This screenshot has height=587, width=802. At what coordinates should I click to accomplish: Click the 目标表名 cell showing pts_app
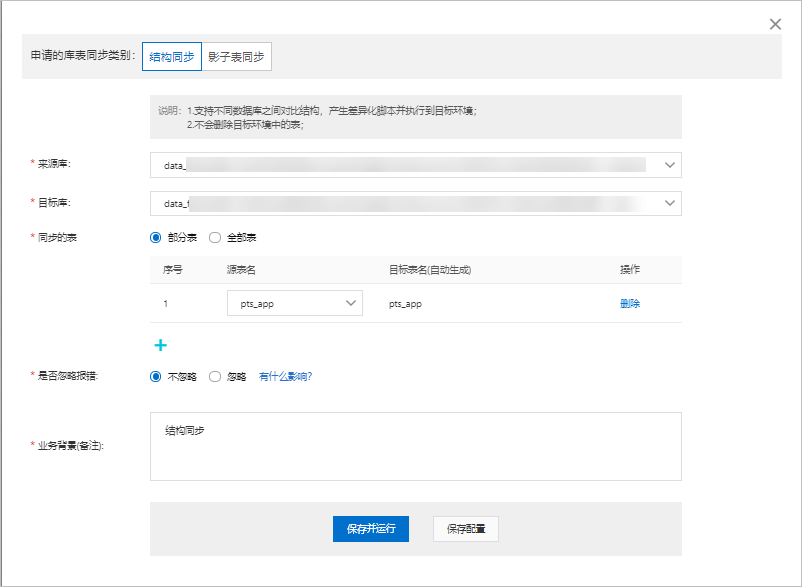pyautogui.click(x=405, y=304)
